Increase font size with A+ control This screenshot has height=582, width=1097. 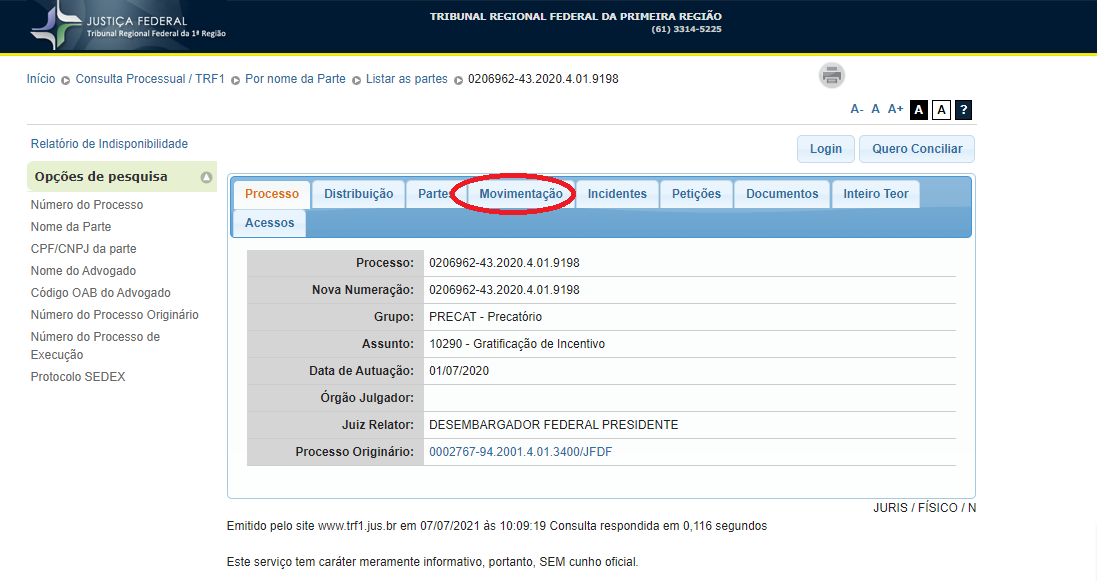[895, 109]
